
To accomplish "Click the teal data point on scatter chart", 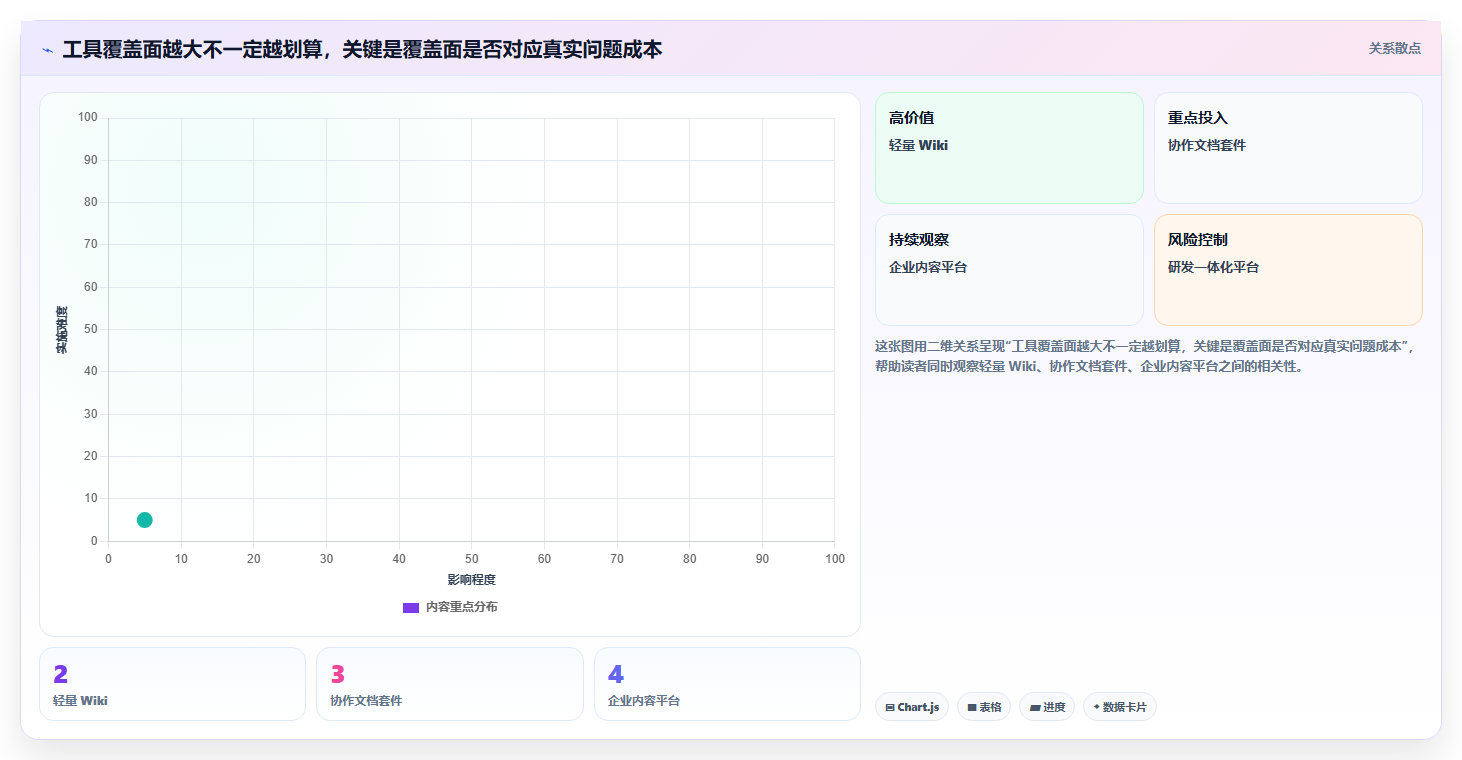I will (x=144, y=520).
